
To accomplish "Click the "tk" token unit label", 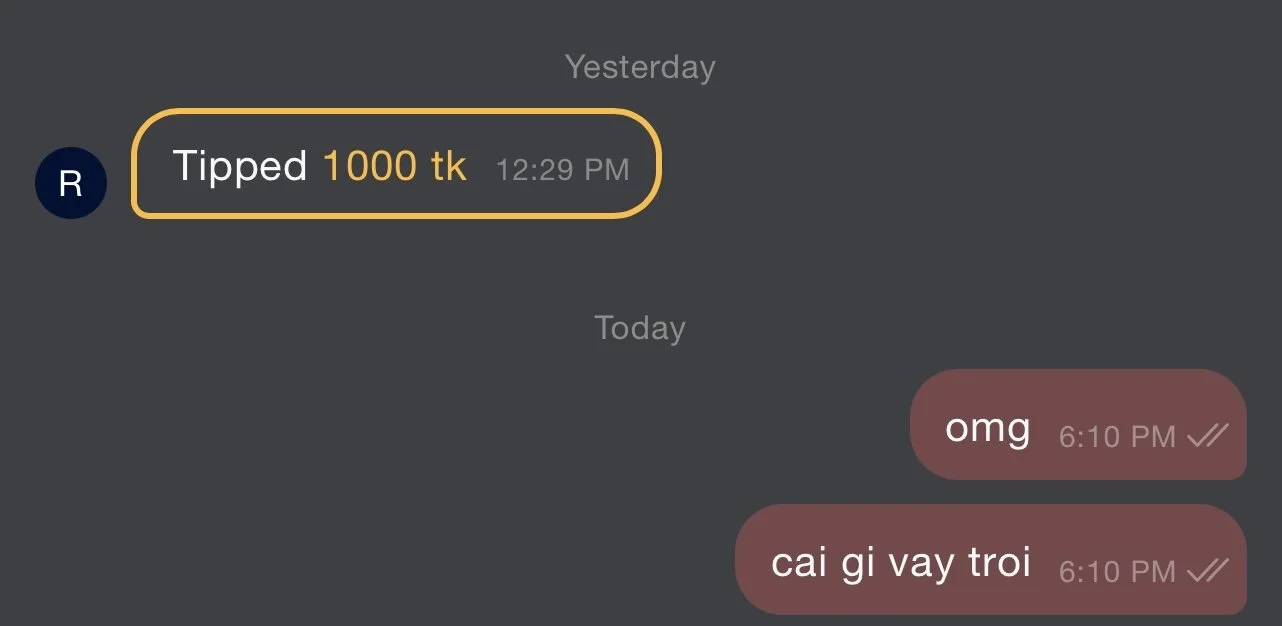I will [449, 166].
